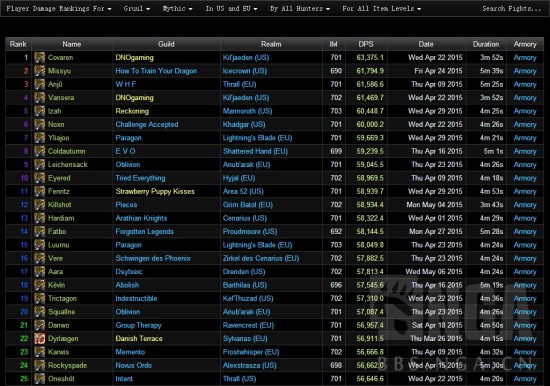
Task: Open the Armory link for Covaren
Action: [x=525, y=58]
